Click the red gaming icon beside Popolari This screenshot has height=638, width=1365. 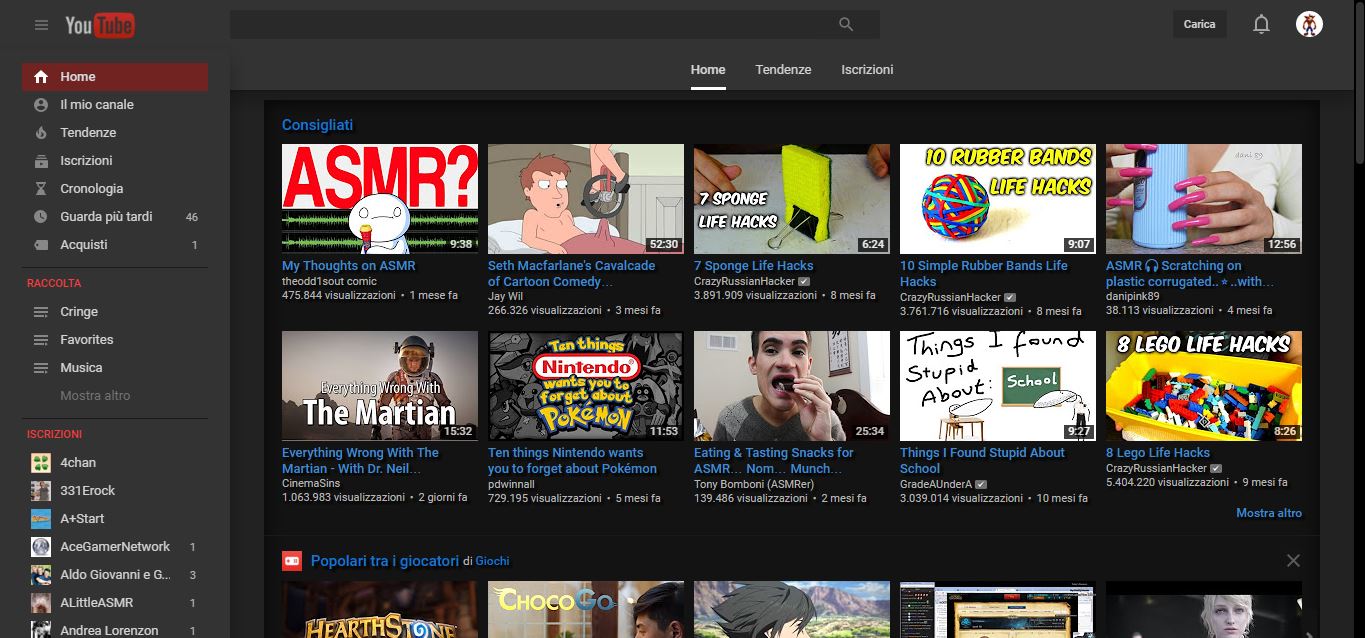click(x=292, y=561)
